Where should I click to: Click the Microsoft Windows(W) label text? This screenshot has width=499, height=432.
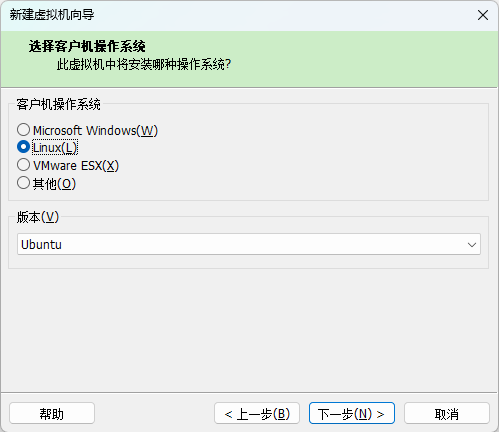[95, 131]
